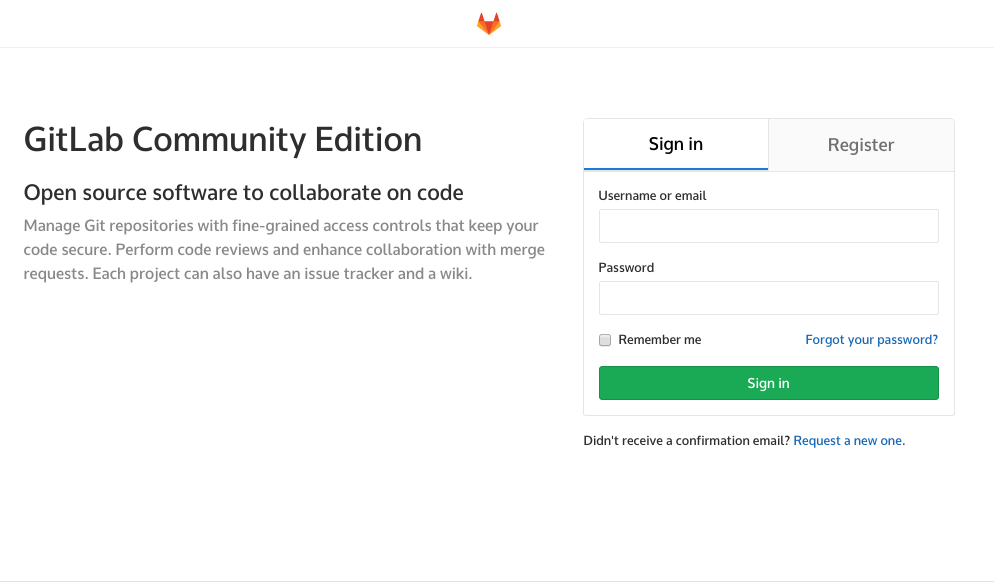Focus the Username or email field
This screenshot has height=583, width=994.
pyautogui.click(x=768, y=226)
